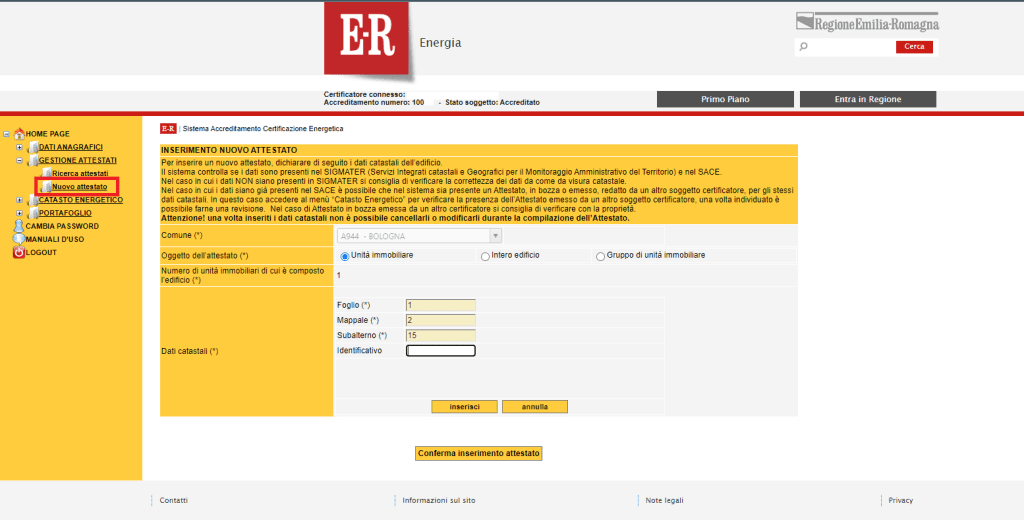
Task: Collapse the Gestione Attestati tree node
Action: coord(20,160)
